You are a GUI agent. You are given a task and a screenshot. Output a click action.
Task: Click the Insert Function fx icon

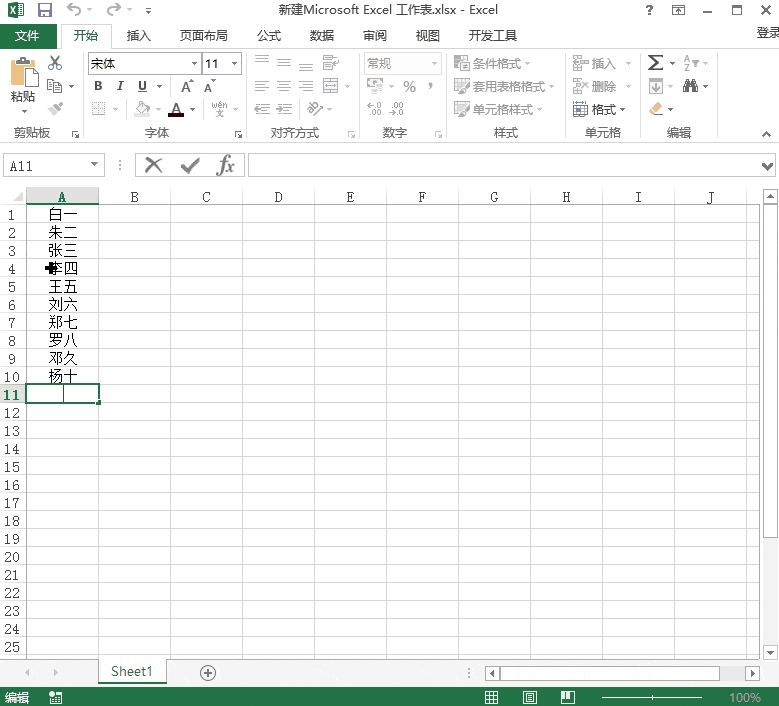225,165
